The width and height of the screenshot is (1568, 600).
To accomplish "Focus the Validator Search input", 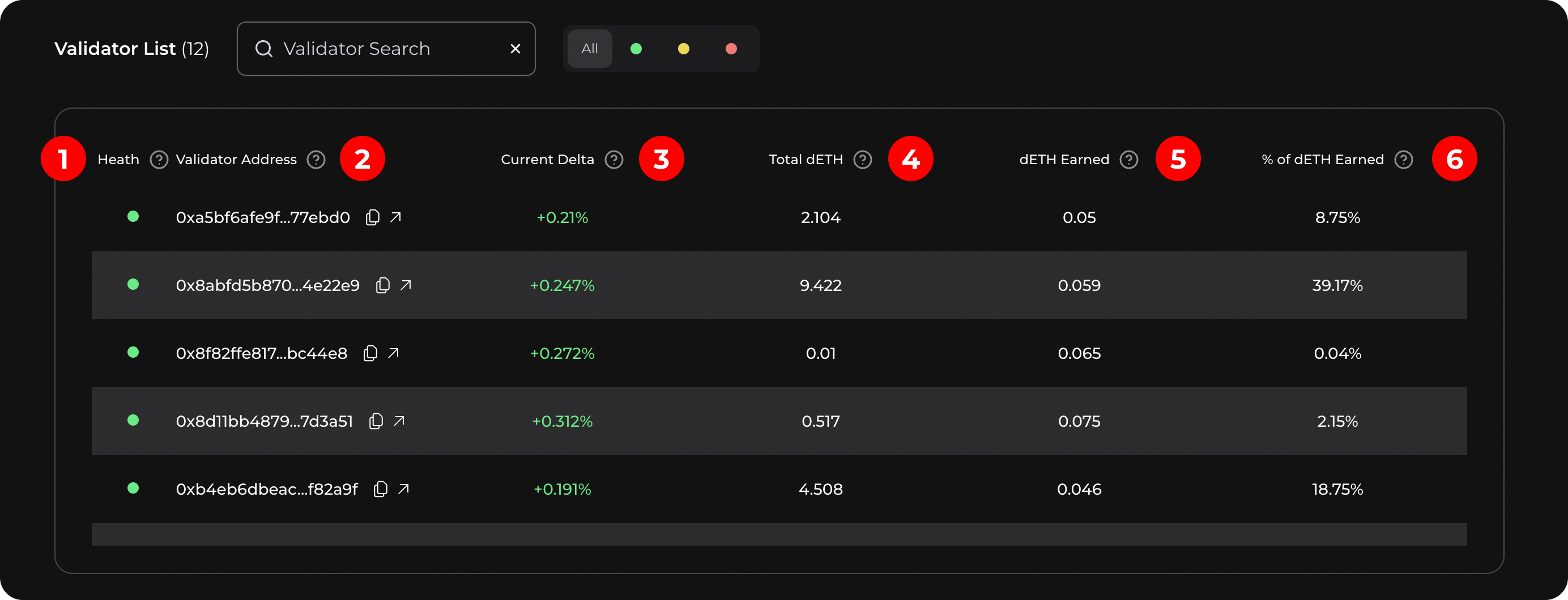I will click(386, 49).
